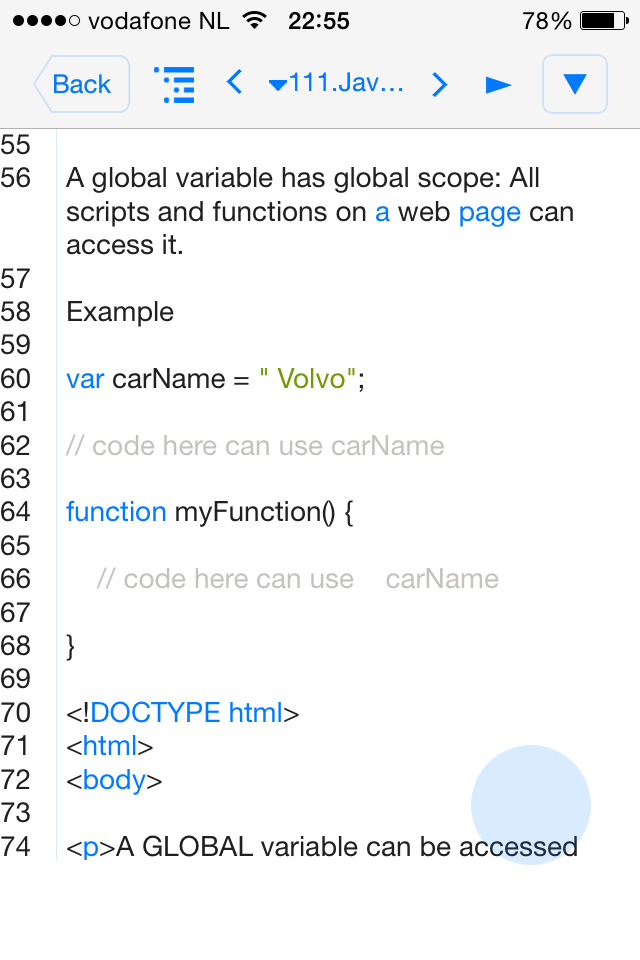Click the comment on line 62

pyautogui.click(x=255, y=446)
